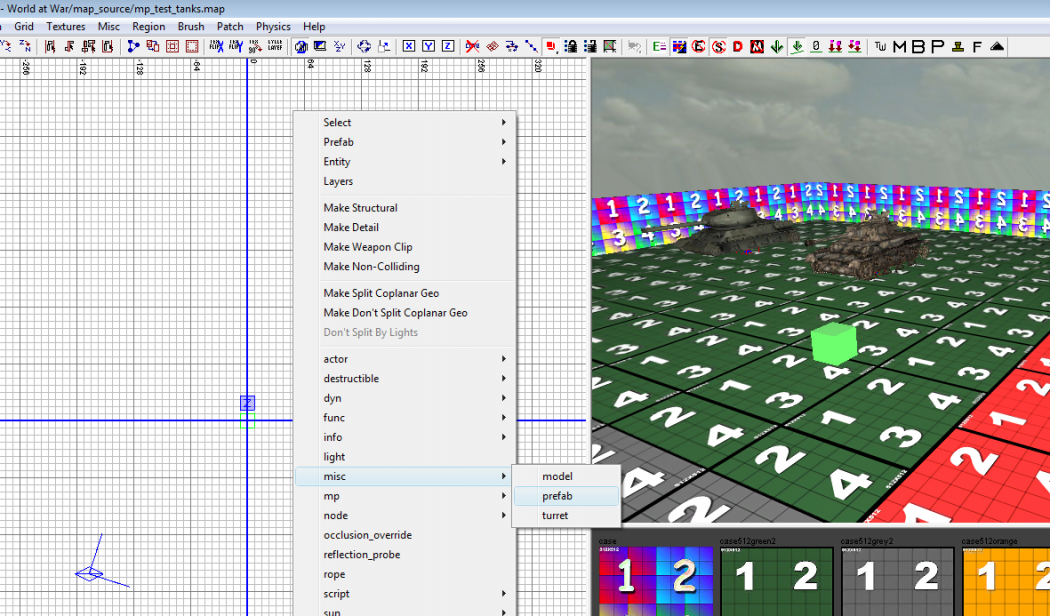Click the X axis view toolbar button
Viewport: 1050px width, 616px height.
(x=409, y=46)
